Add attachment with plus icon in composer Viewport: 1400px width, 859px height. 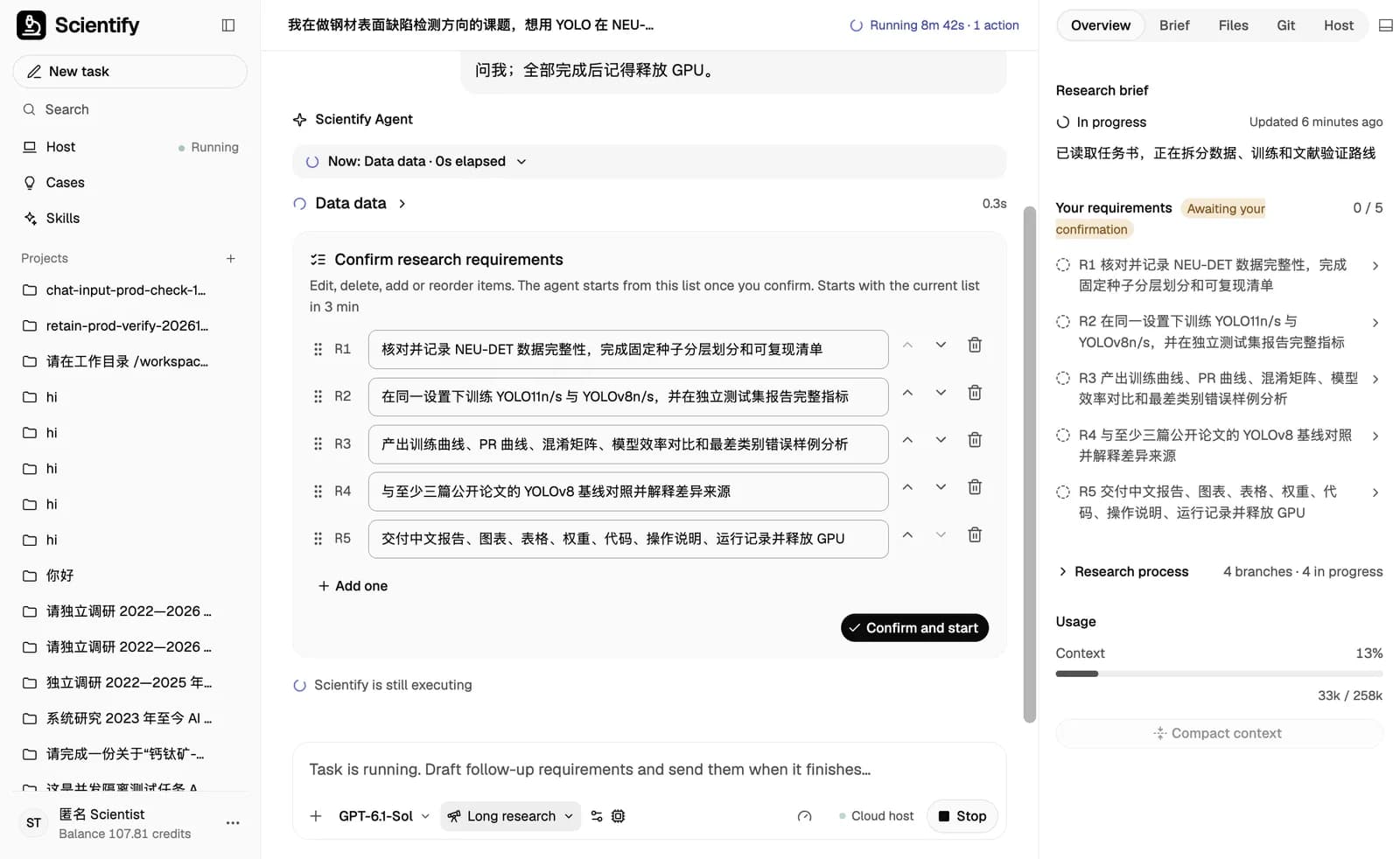316,816
